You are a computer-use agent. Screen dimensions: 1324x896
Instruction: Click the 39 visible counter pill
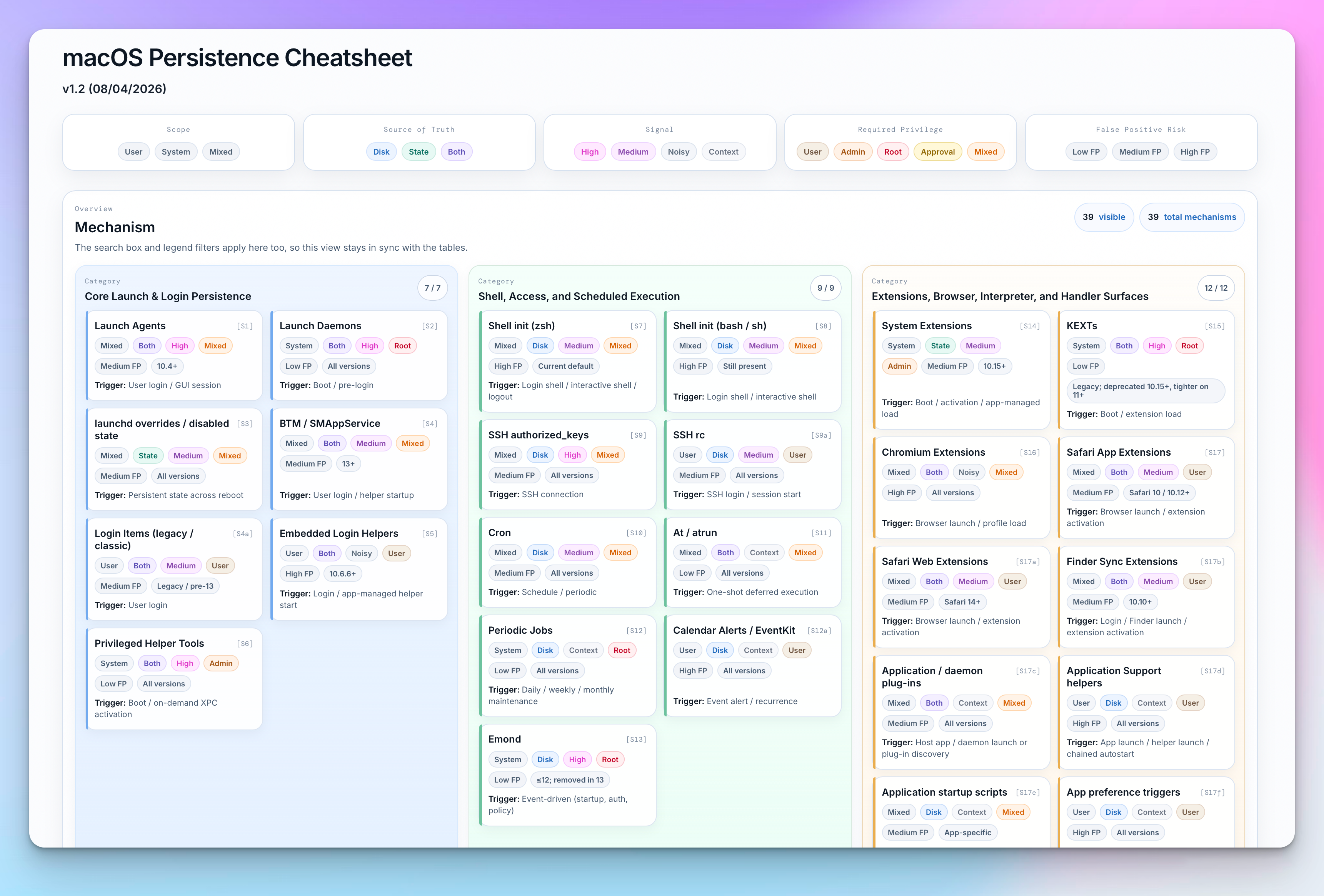point(1104,217)
